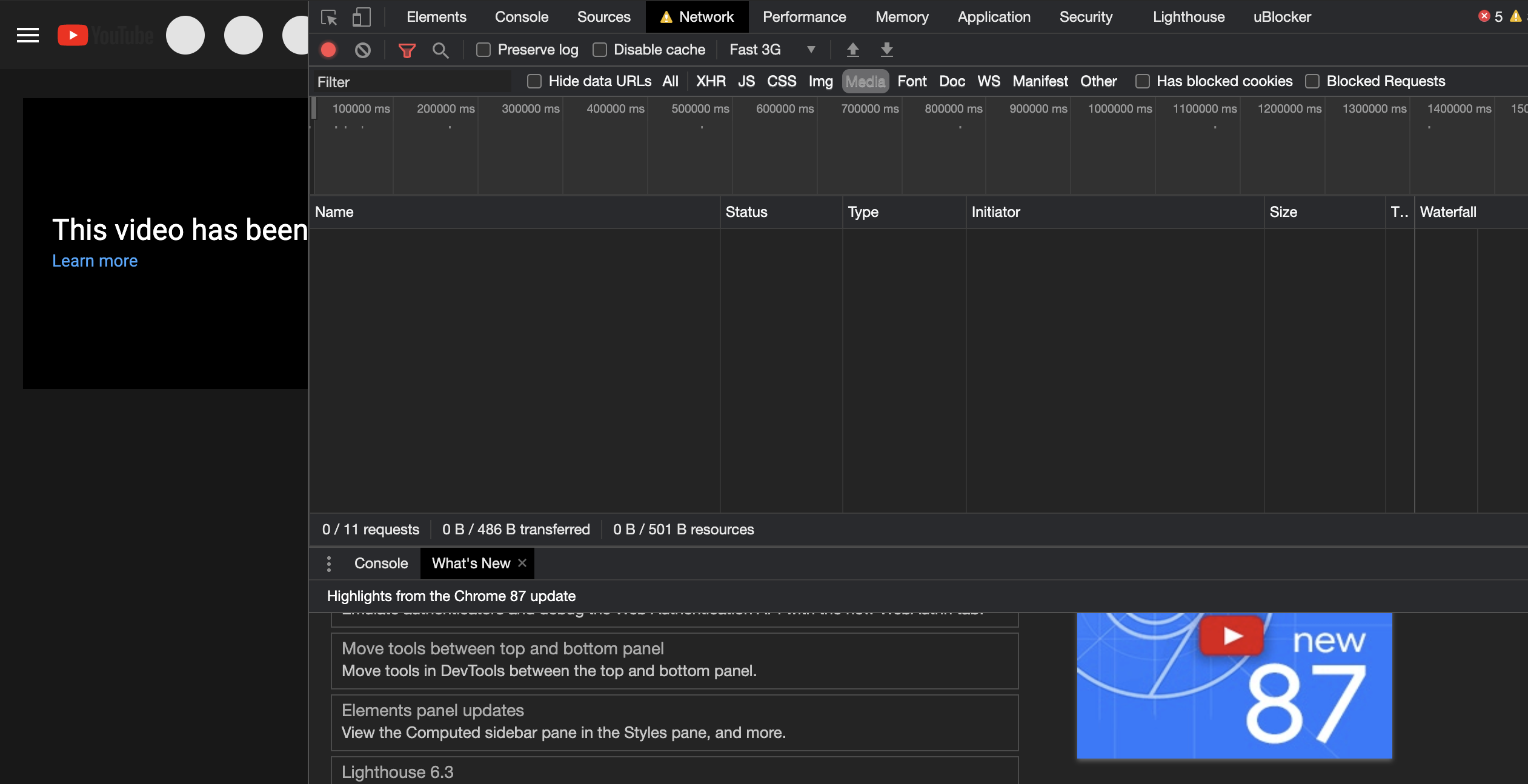Open Move tools between panels item

point(674,660)
